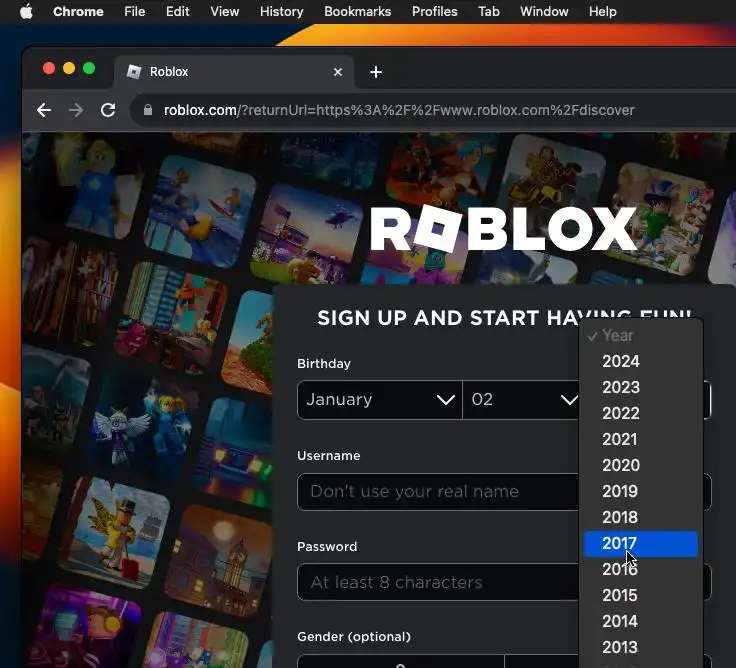Click the Roblox tab favicon
736x668 pixels.
[134, 72]
